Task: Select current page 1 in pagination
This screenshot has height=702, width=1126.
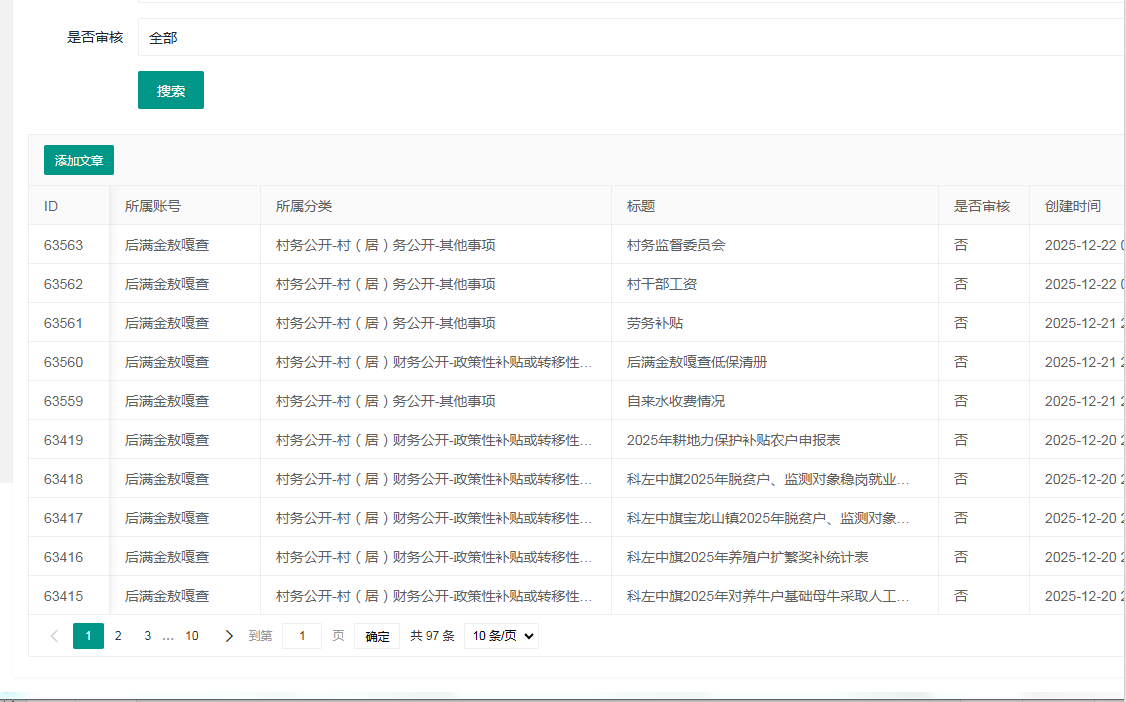Action: 88,636
